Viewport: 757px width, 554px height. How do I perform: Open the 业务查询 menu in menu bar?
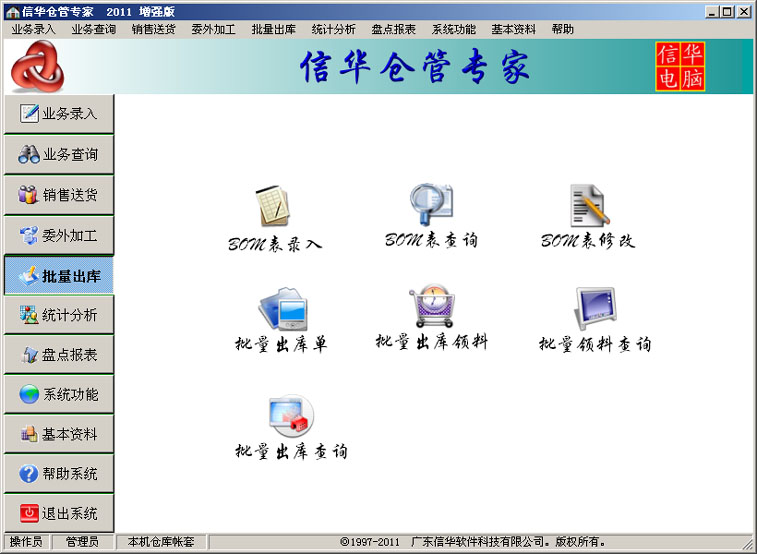coord(94,29)
